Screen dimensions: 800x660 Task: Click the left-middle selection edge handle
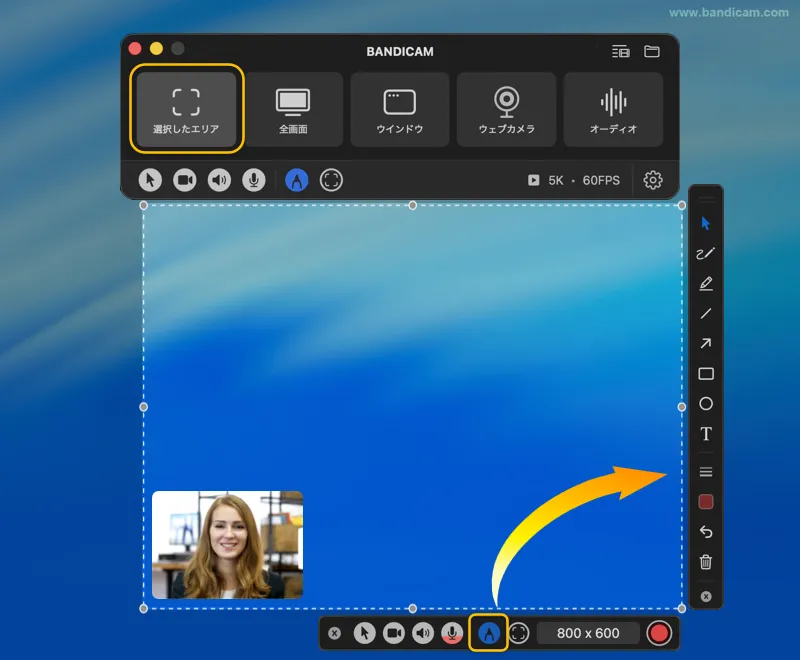click(144, 407)
